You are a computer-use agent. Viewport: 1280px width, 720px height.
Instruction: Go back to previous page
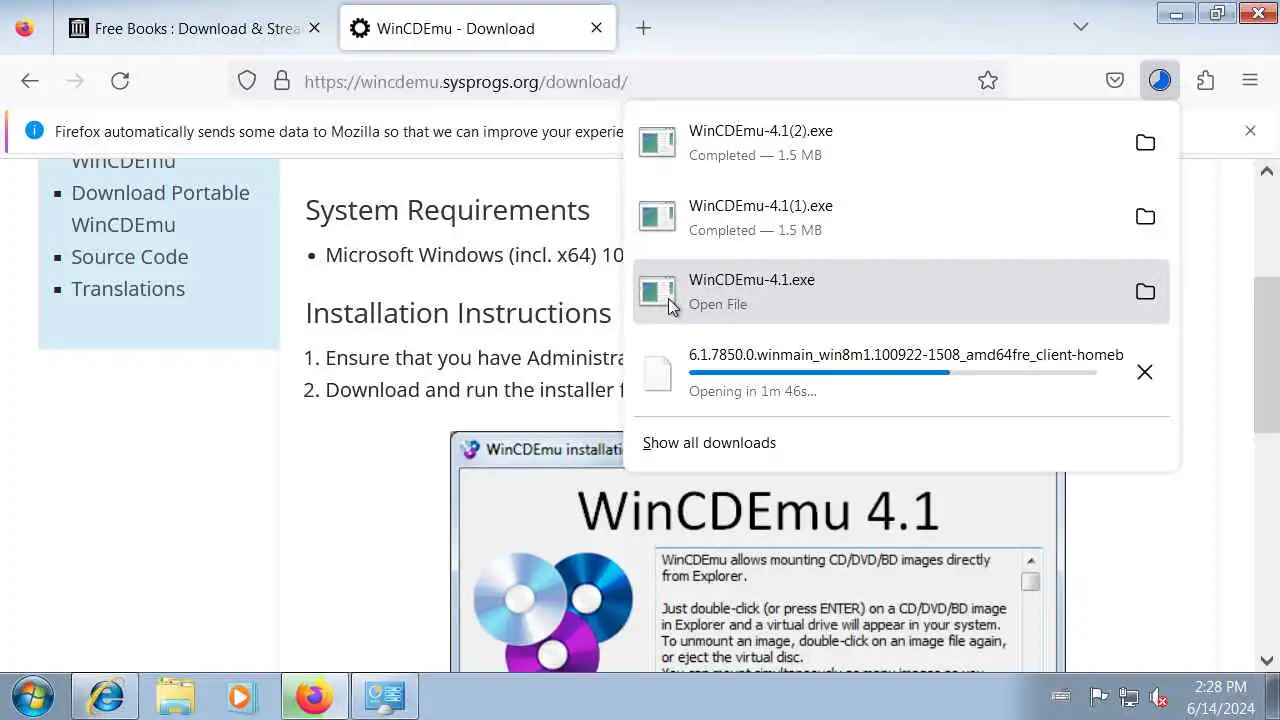tap(30, 81)
